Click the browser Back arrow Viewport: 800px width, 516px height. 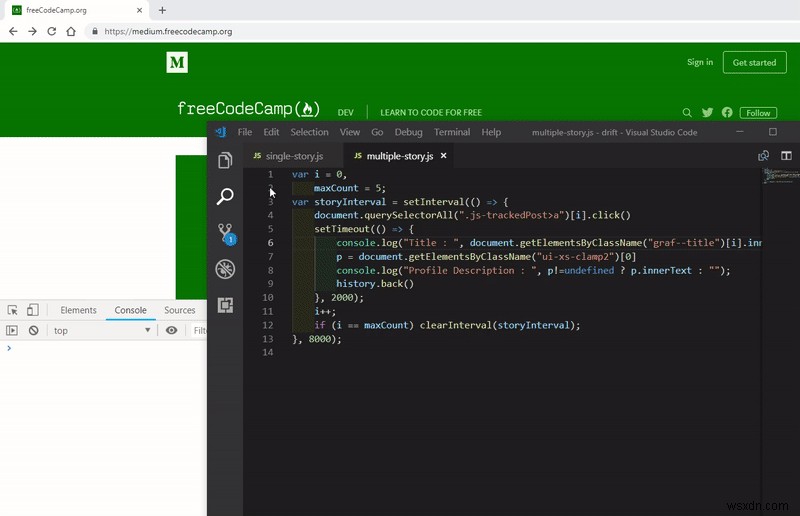coord(13,31)
